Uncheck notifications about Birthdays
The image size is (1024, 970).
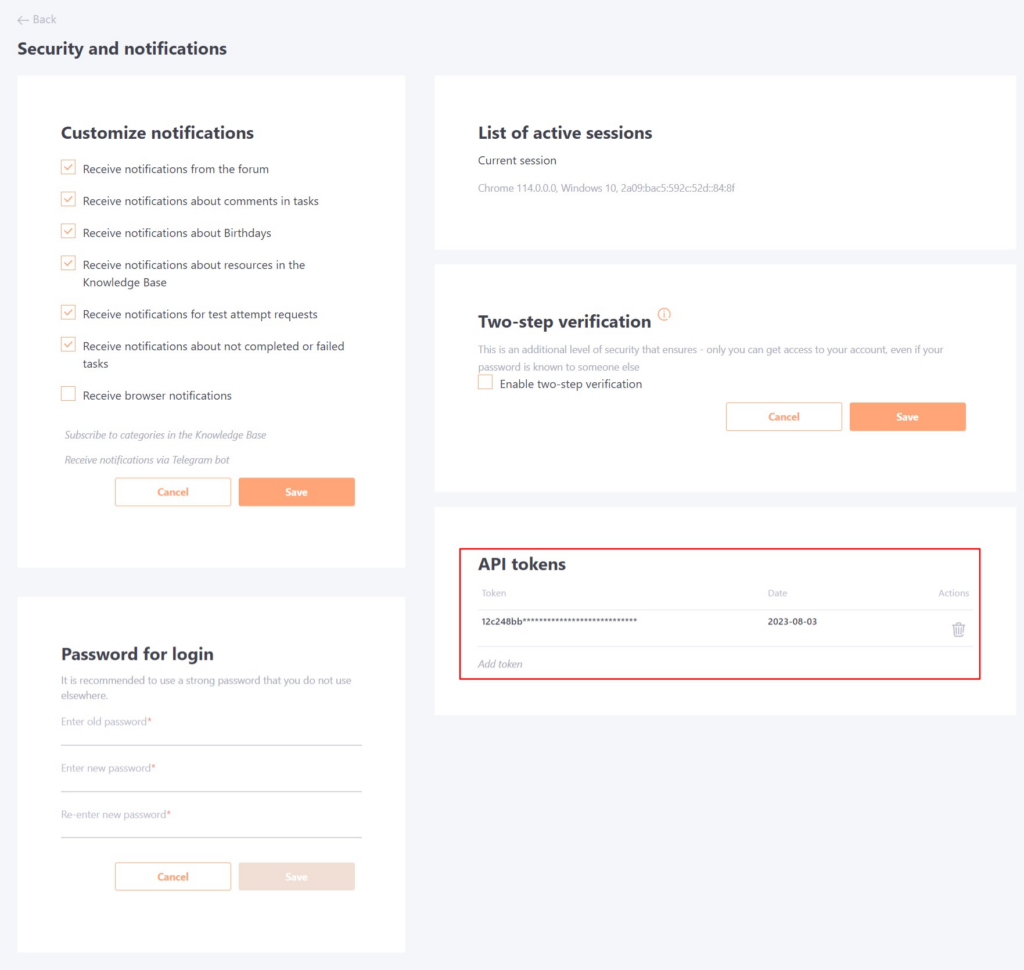point(68,230)
